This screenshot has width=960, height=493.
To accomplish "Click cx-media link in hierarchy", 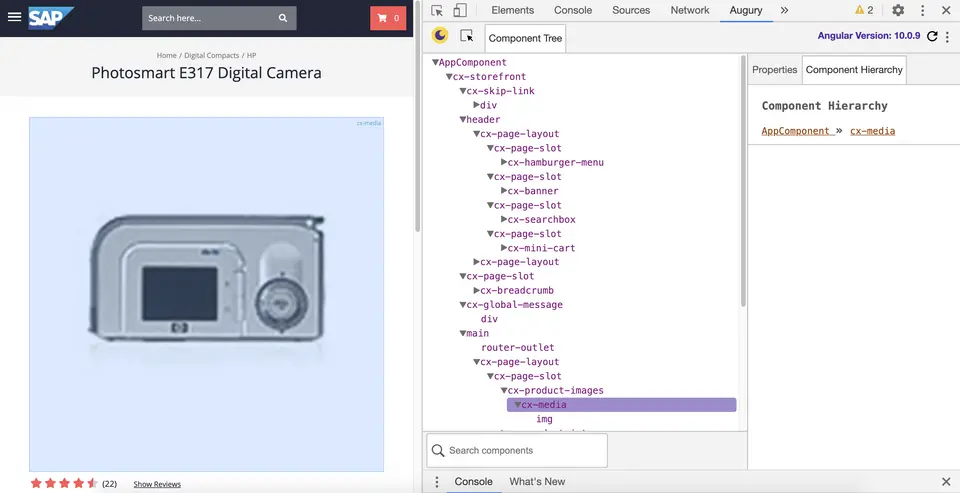I will tap(872, 131).
